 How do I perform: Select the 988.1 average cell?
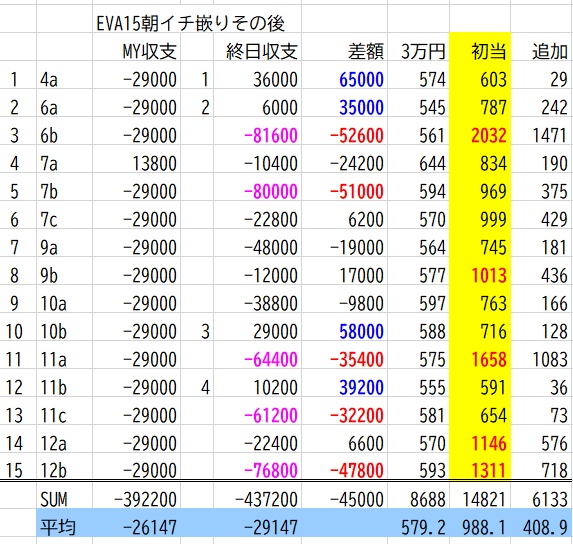[x=480, y=527]
